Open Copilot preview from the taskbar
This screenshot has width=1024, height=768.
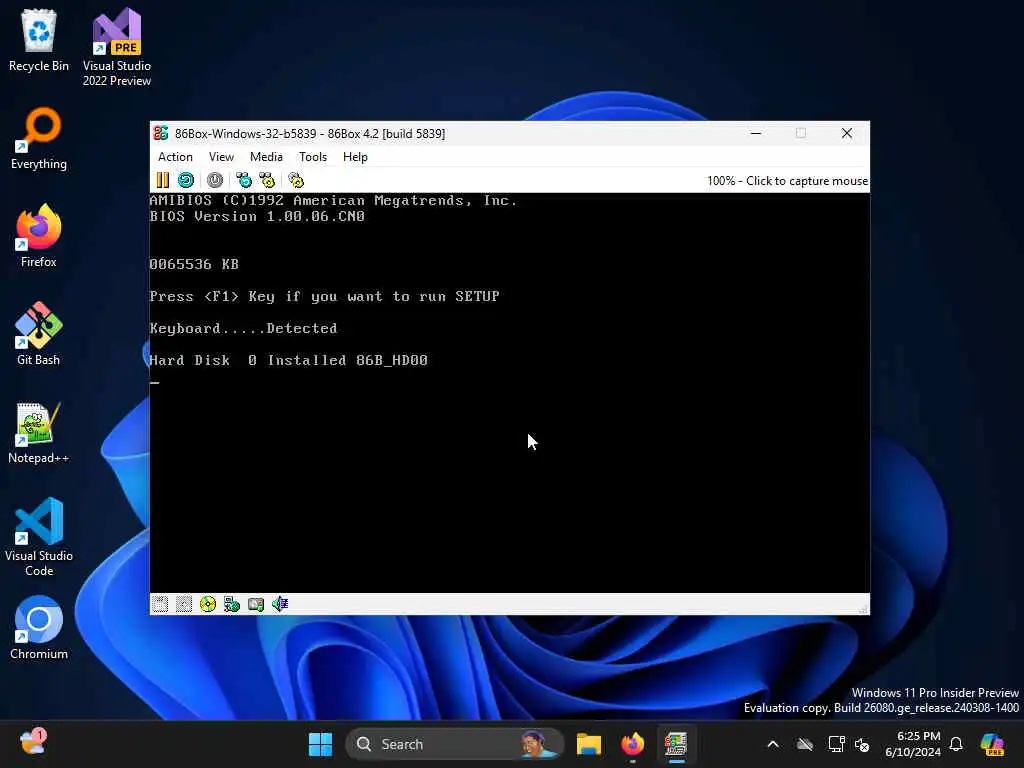coord(992,744)
